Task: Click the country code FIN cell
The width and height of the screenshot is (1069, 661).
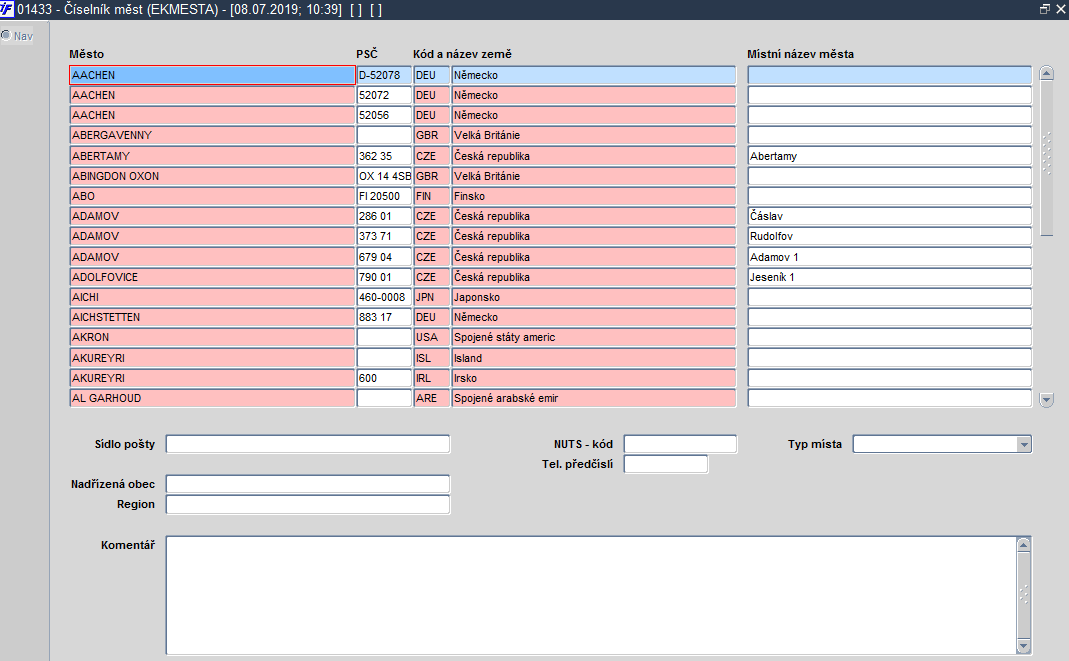Action: click(432, 196)
